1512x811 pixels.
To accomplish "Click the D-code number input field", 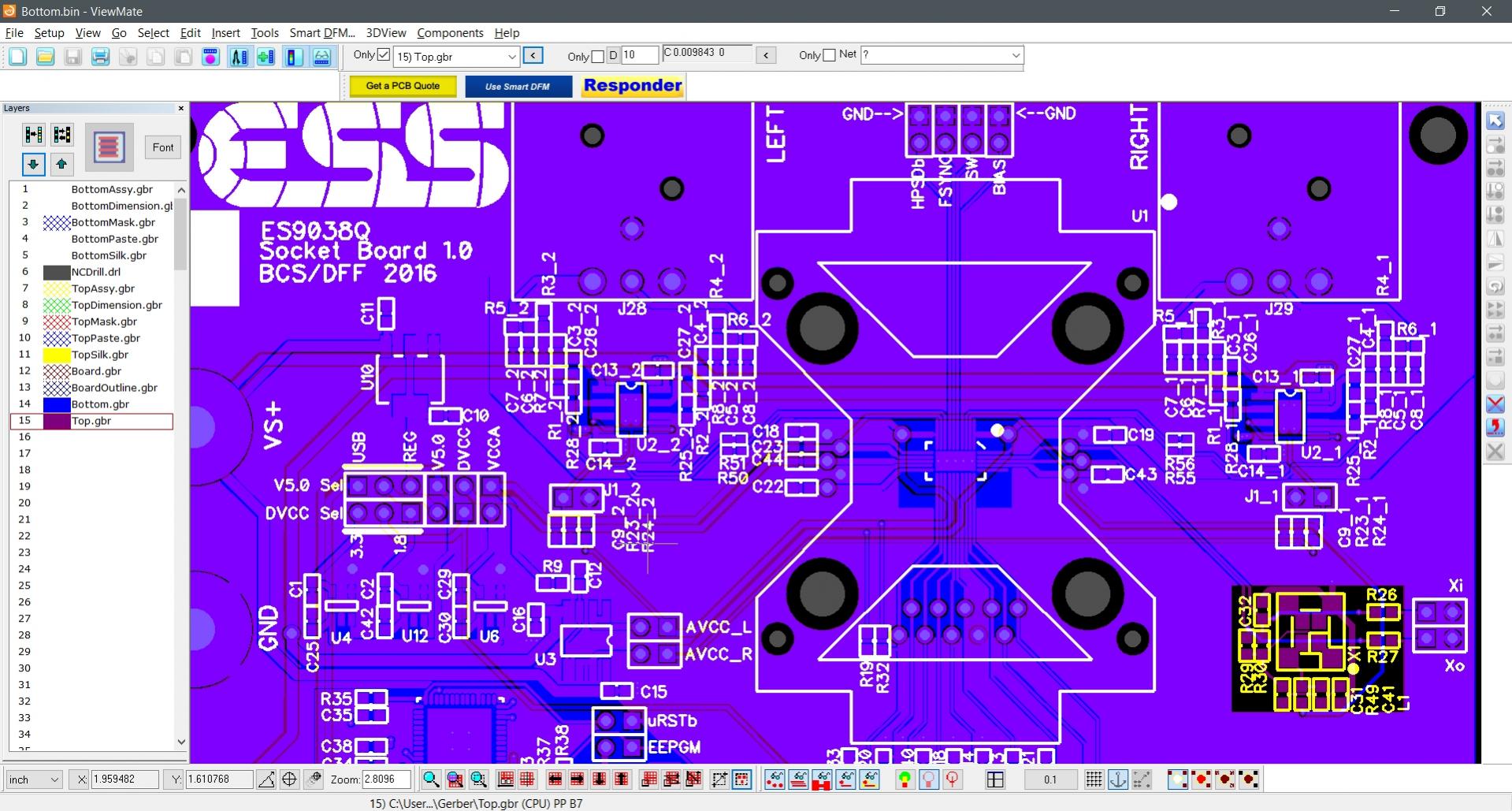I will tap(639, 55).
